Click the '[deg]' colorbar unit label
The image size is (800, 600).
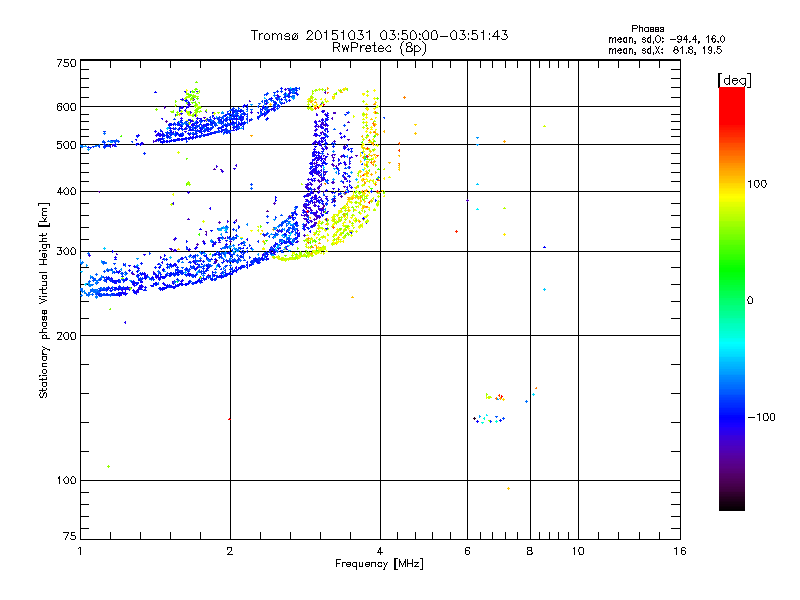click(x=734, y=80)
